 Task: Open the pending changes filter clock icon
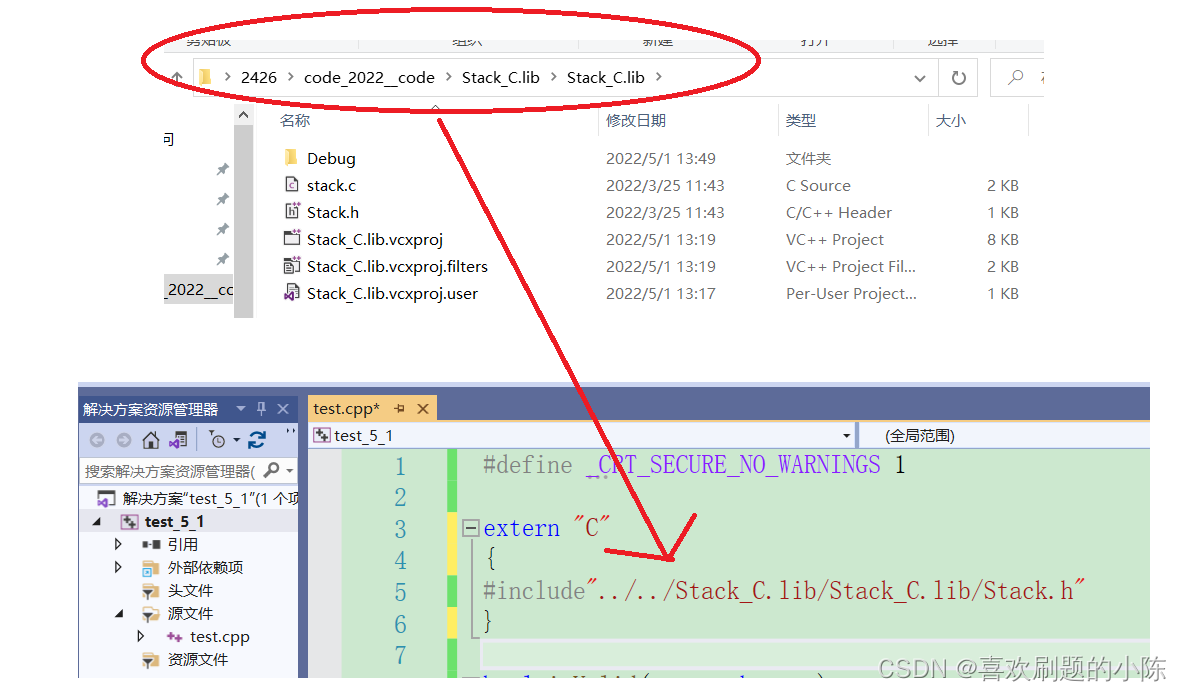(x=217, y=440)
